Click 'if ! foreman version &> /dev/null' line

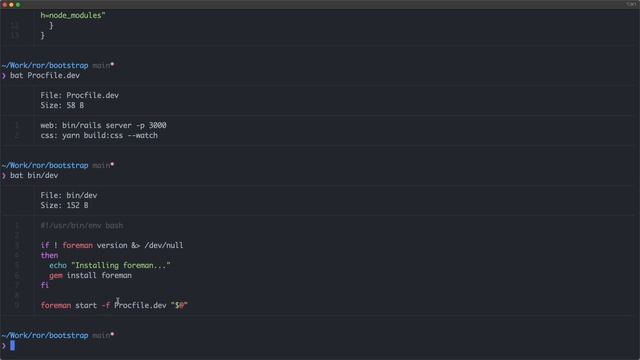click(x=112, y=245)
